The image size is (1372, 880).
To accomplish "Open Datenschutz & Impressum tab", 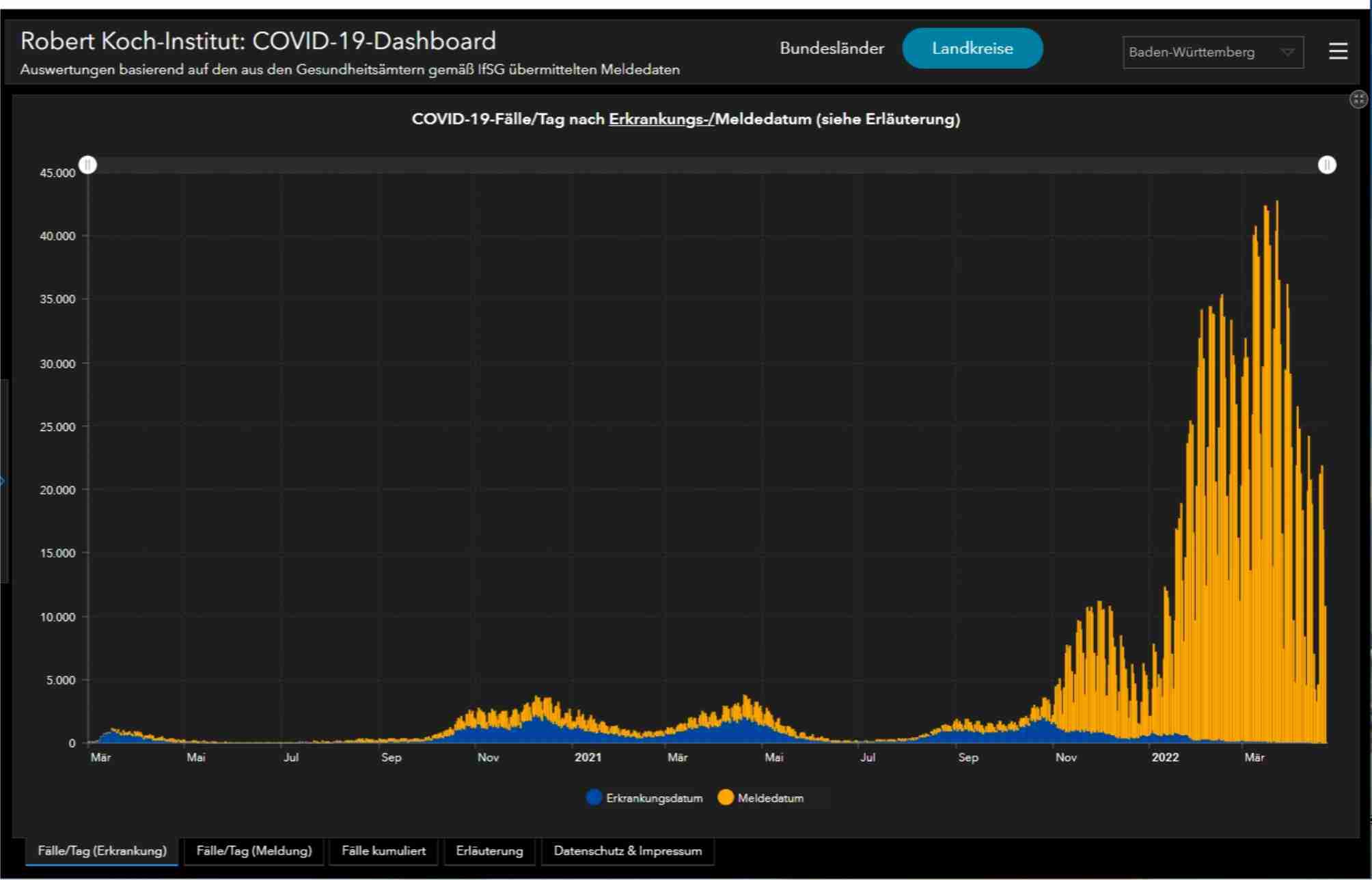I will click(627, 851).
